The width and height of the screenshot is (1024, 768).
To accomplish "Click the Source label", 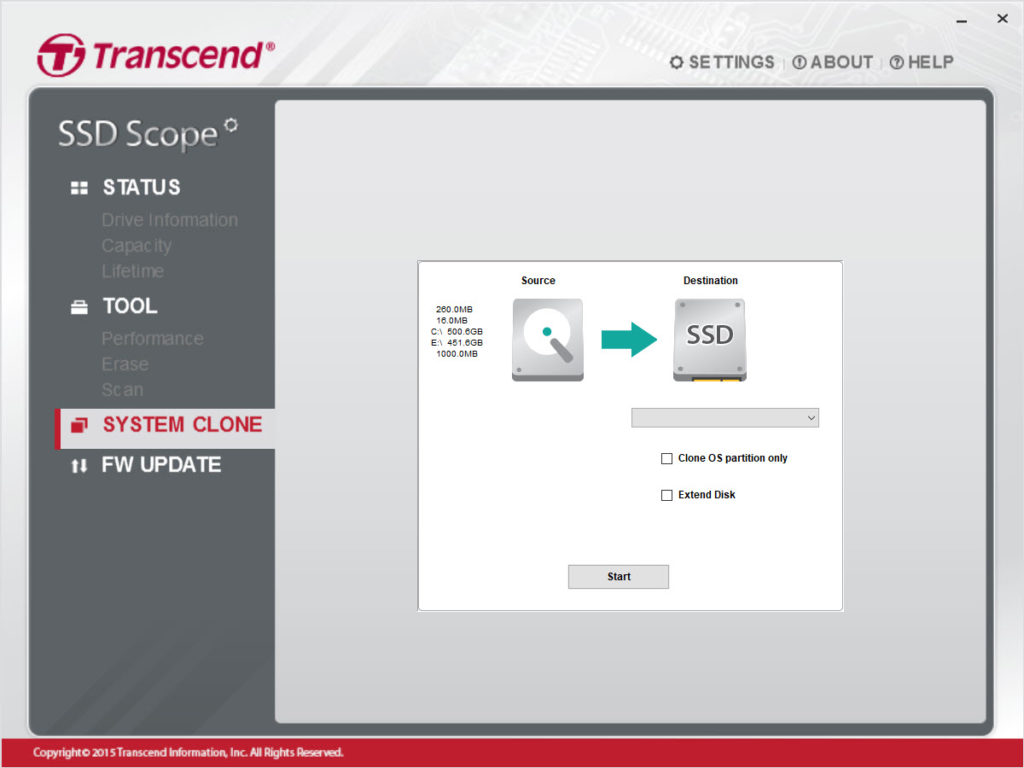I will pos(538,280).
